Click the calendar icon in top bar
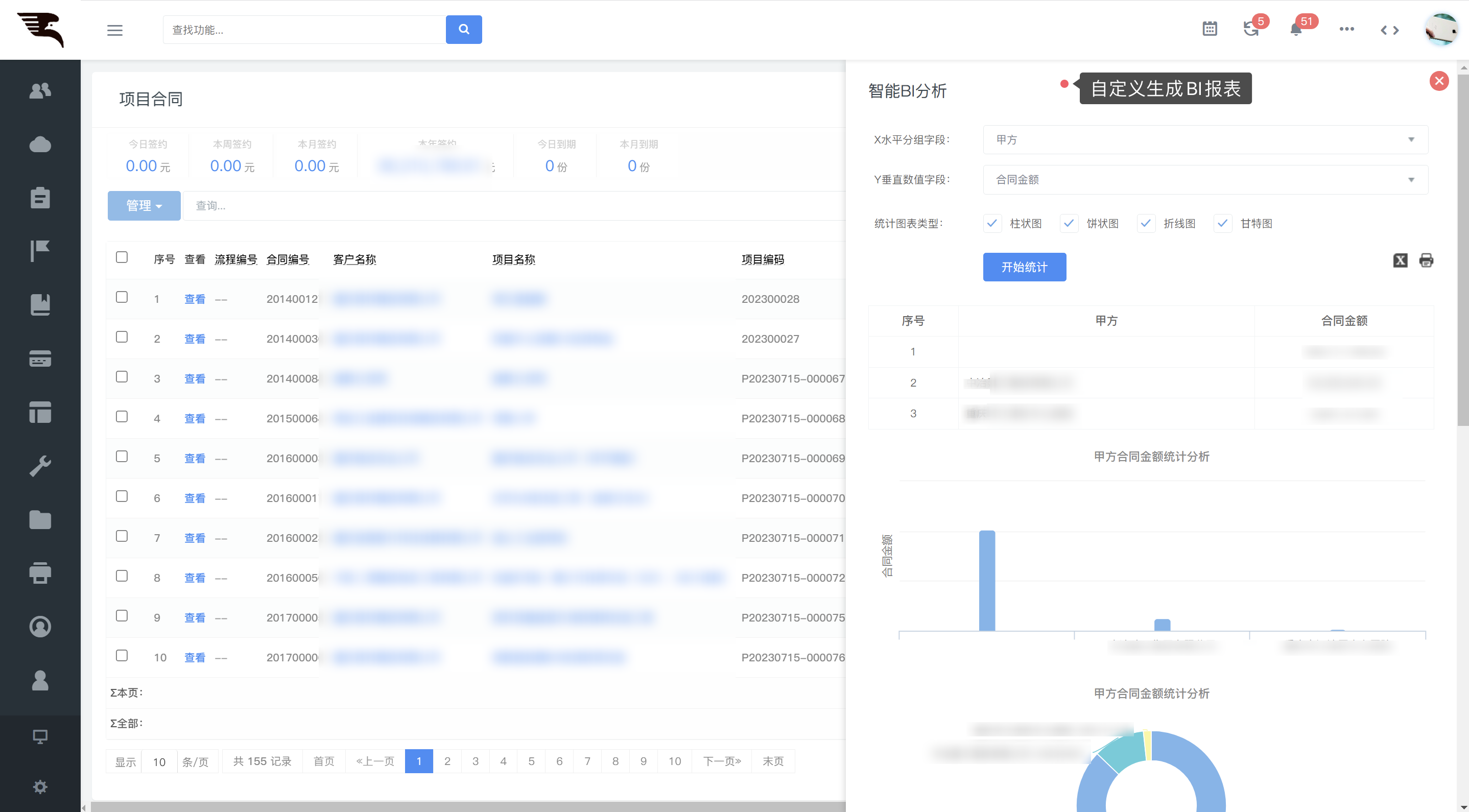Screen dimensions: 1469x812 point(1210,29)
